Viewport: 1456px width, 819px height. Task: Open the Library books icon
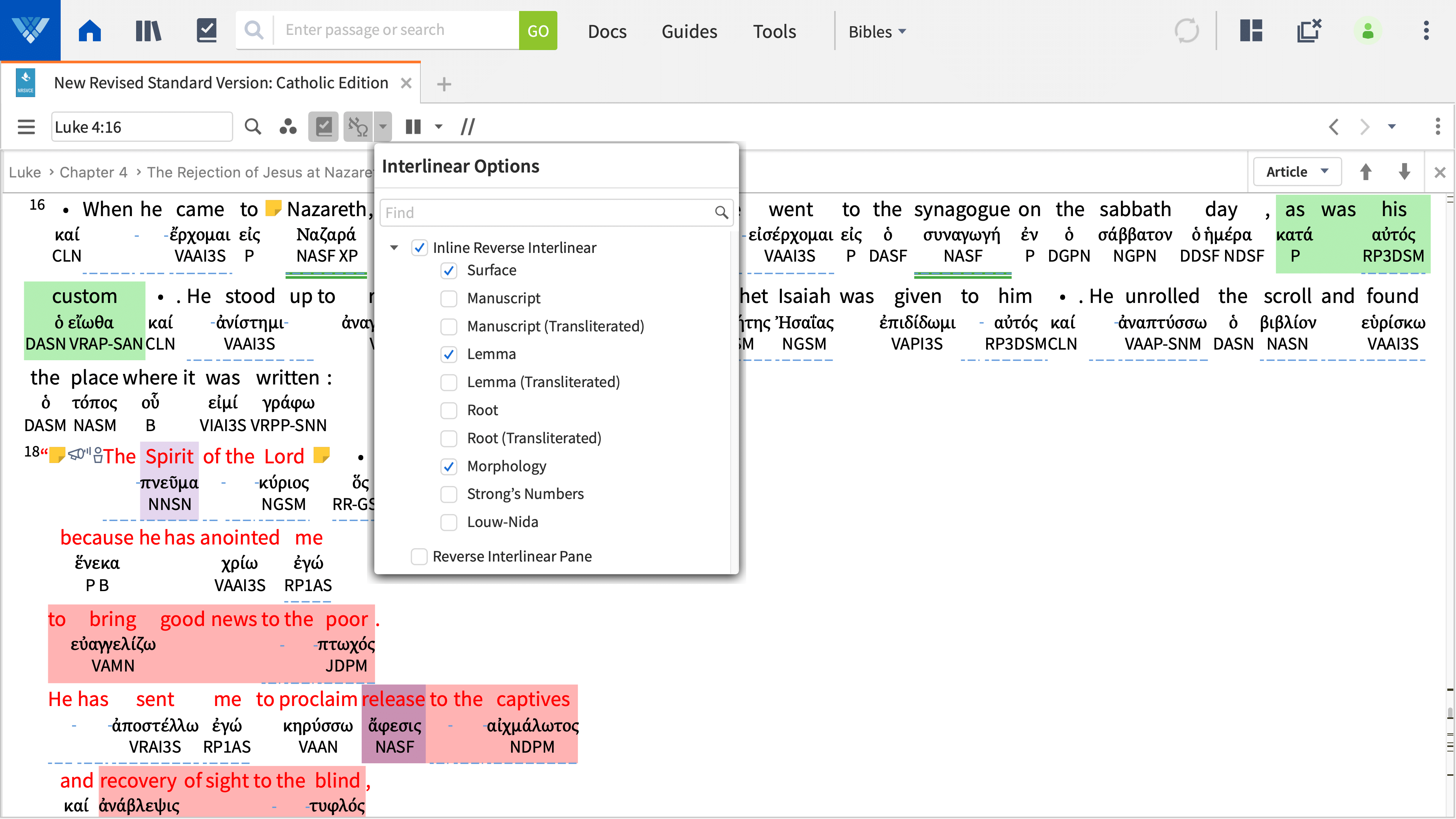point(148,30)
